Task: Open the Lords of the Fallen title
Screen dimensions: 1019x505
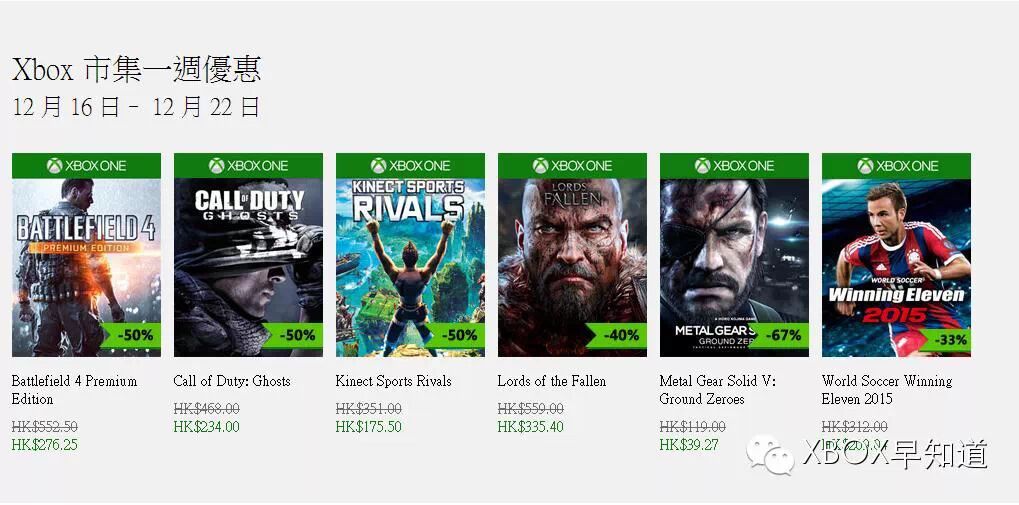Action: click(x=551, y=381)
